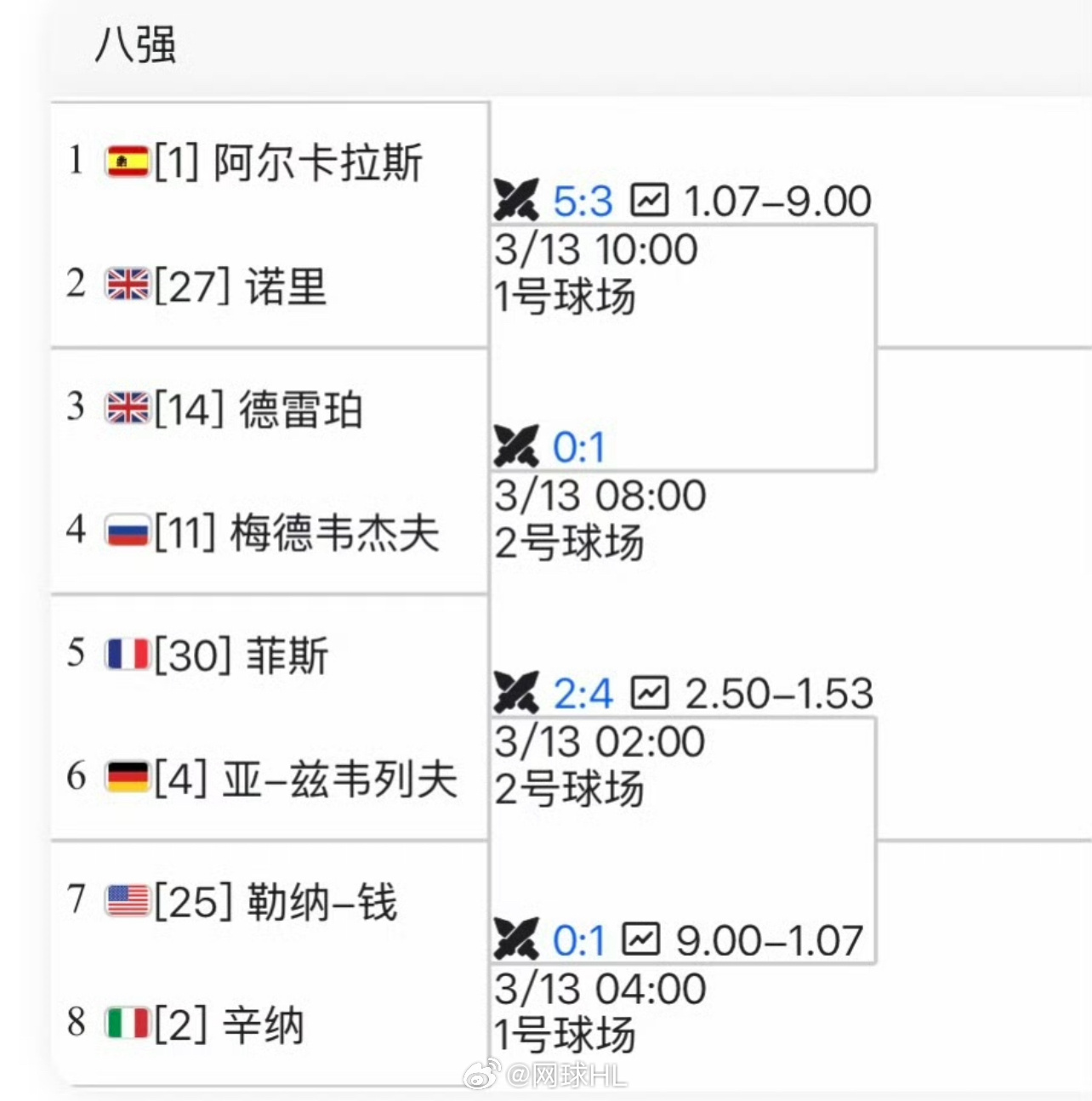
Task: Click the Spain flag next to 阿尔卡拉斯
Action: (127, 161)
